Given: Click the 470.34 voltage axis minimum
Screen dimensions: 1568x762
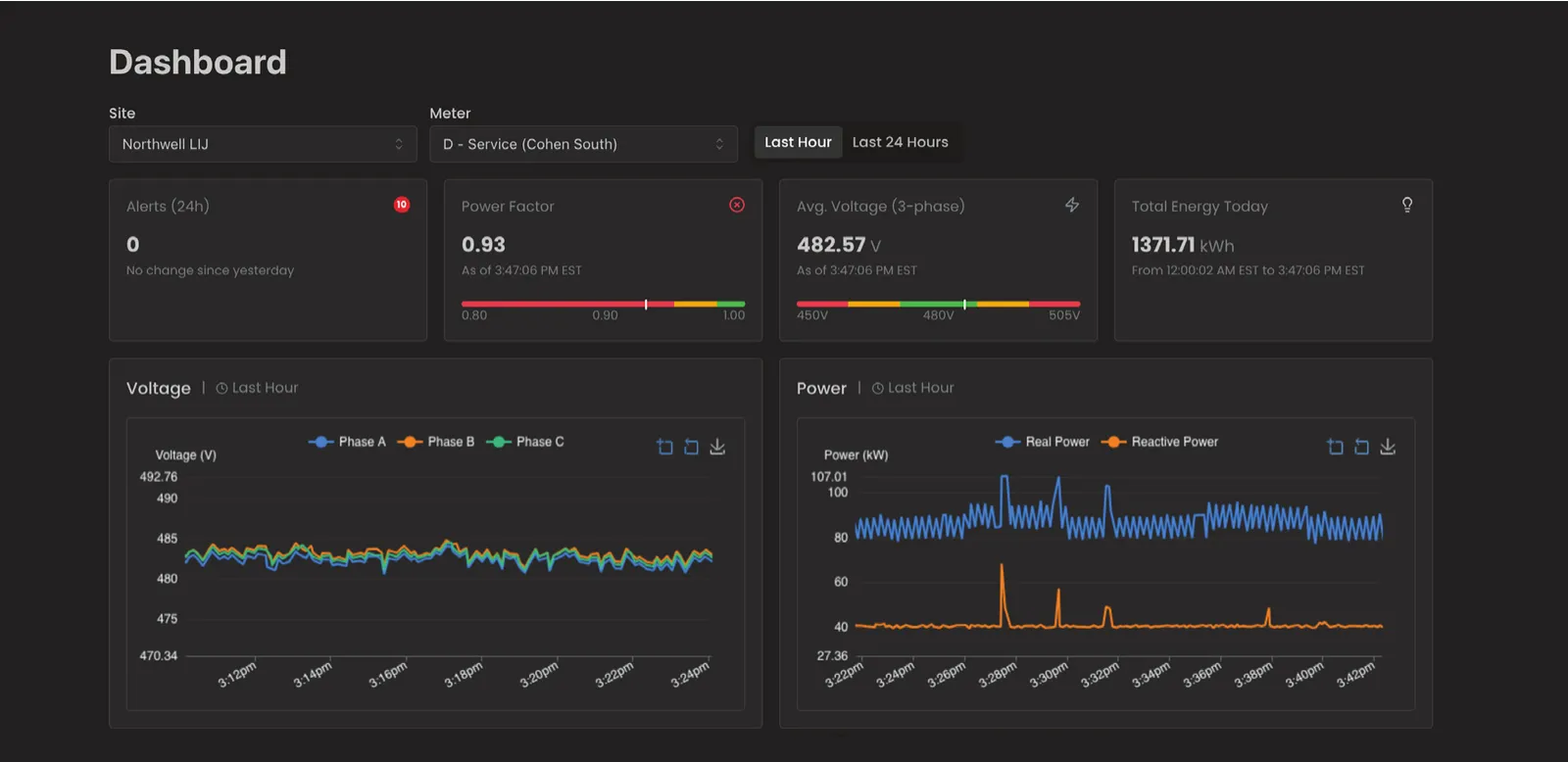Looking at the screenshot, I should [159, 656].
